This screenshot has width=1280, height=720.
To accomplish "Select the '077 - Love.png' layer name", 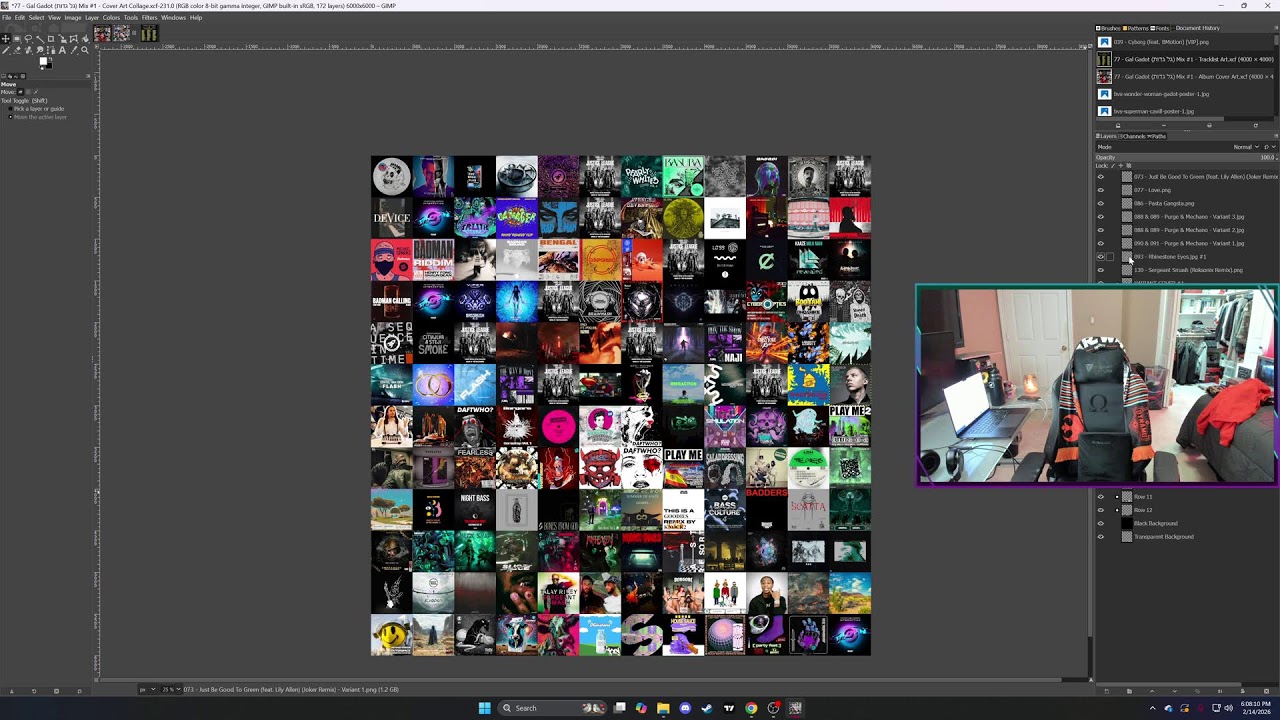I will tap(1152, 190).
